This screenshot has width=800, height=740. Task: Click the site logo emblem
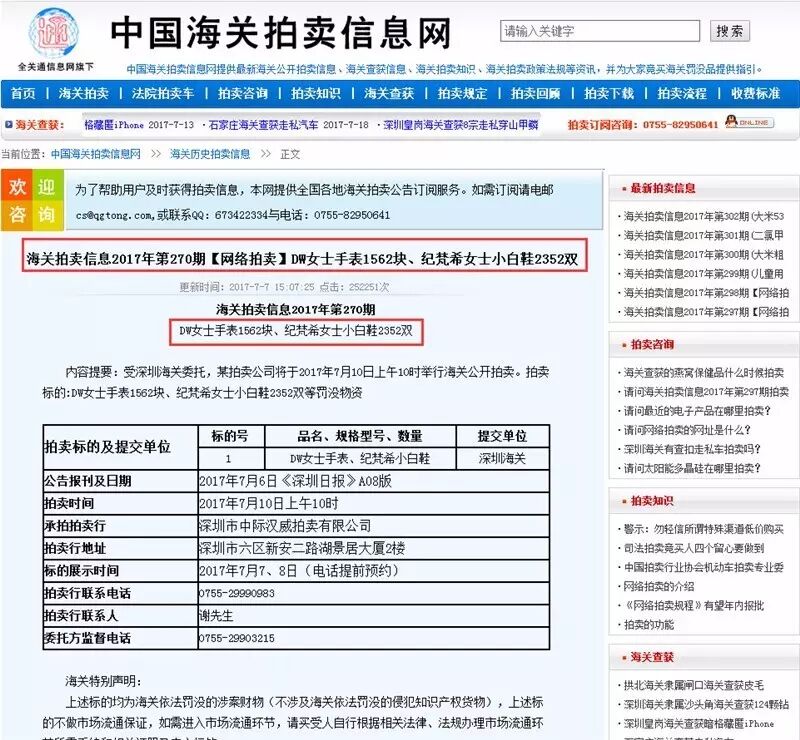tap(54, 34)
